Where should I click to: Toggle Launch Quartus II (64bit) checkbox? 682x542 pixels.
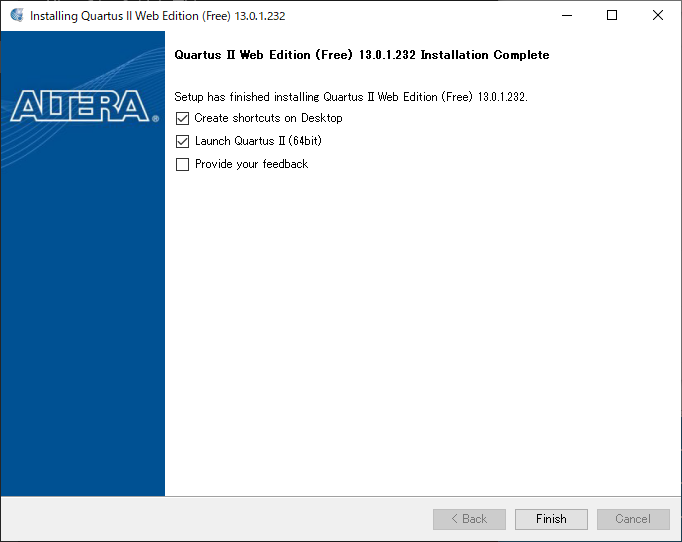click(x=182, y=141)
